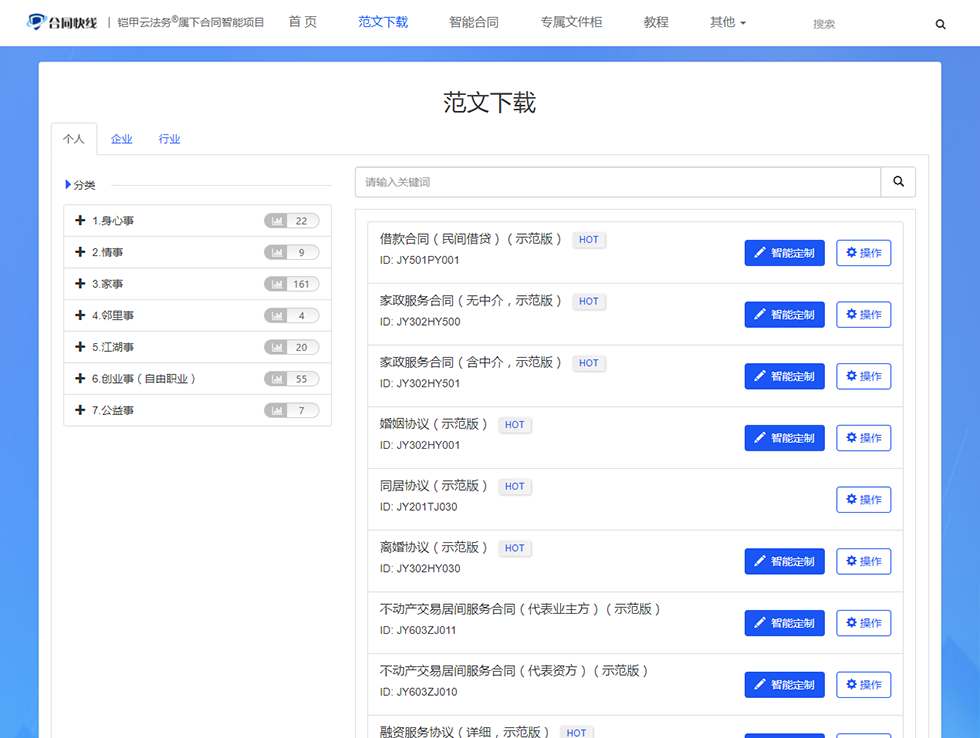Open 离婚协议（示范版）
This screenshot has height=738, width=980.
click(433, 547)
